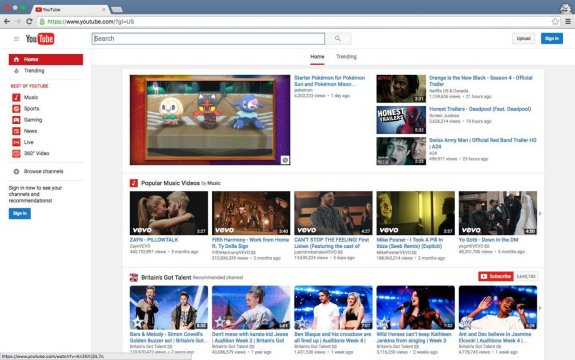
Task: Switch to the Trending tab
Action: coord(346,56)
